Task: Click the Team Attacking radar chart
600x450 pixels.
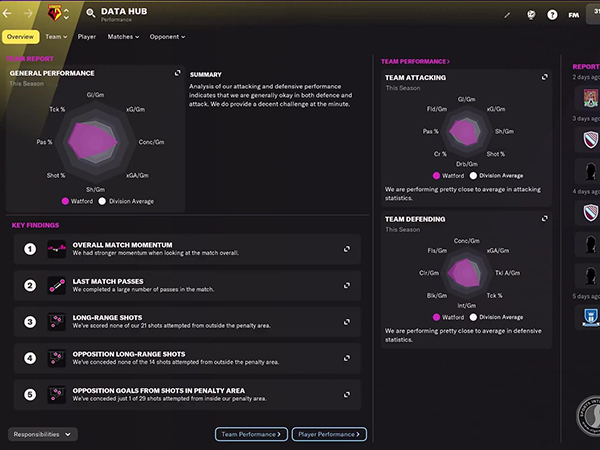Action: click(465, 132)
